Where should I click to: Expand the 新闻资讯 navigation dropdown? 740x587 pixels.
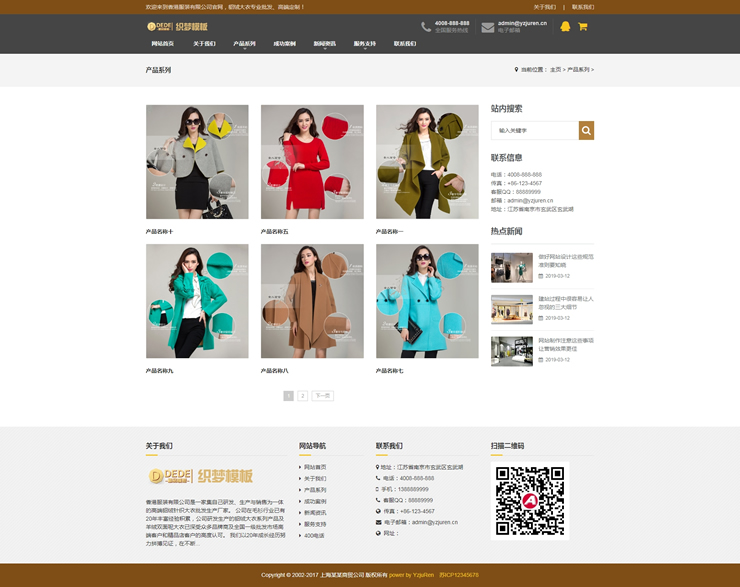coord(324,44)
